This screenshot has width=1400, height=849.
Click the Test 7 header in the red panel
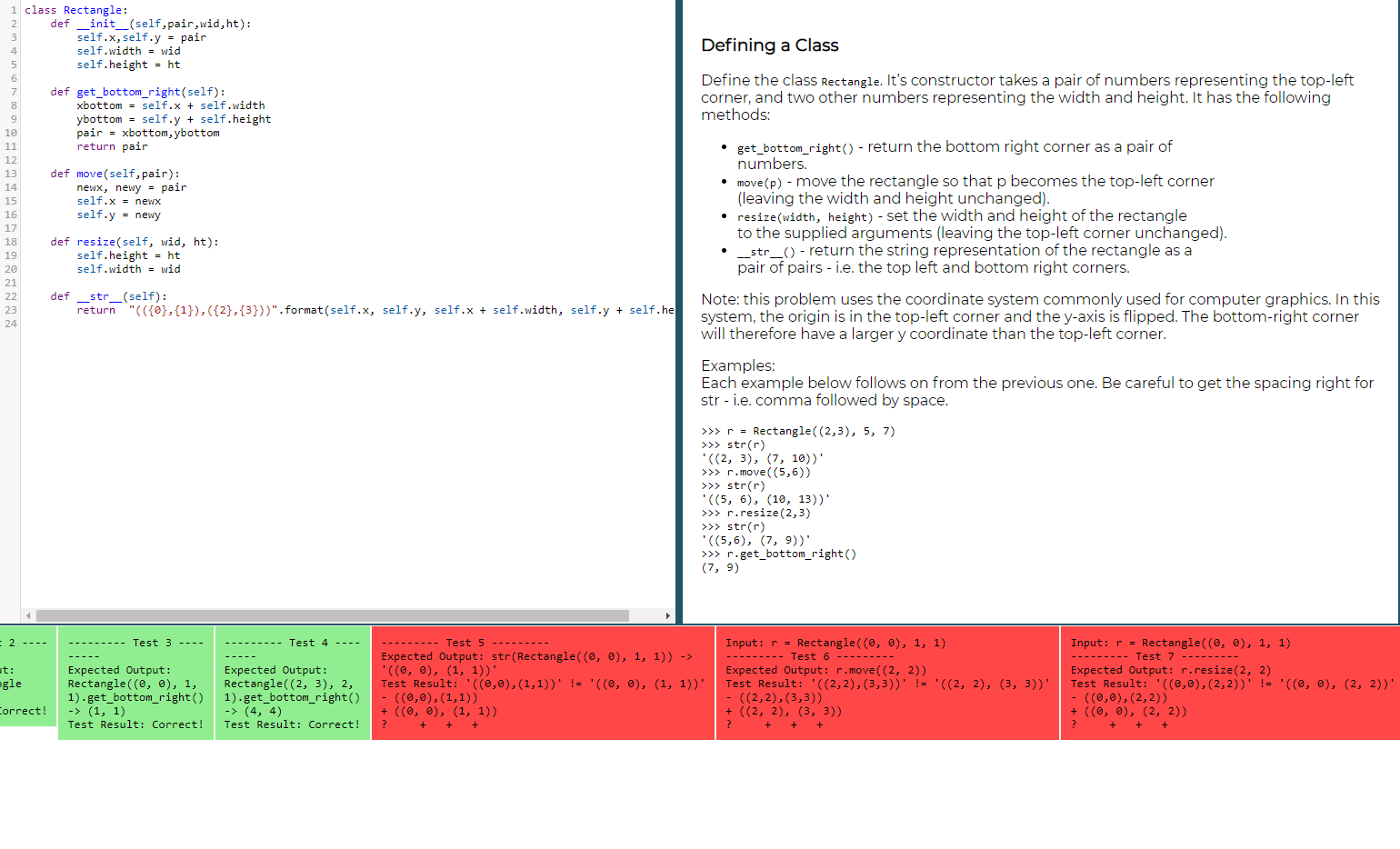click(1155, 656)
